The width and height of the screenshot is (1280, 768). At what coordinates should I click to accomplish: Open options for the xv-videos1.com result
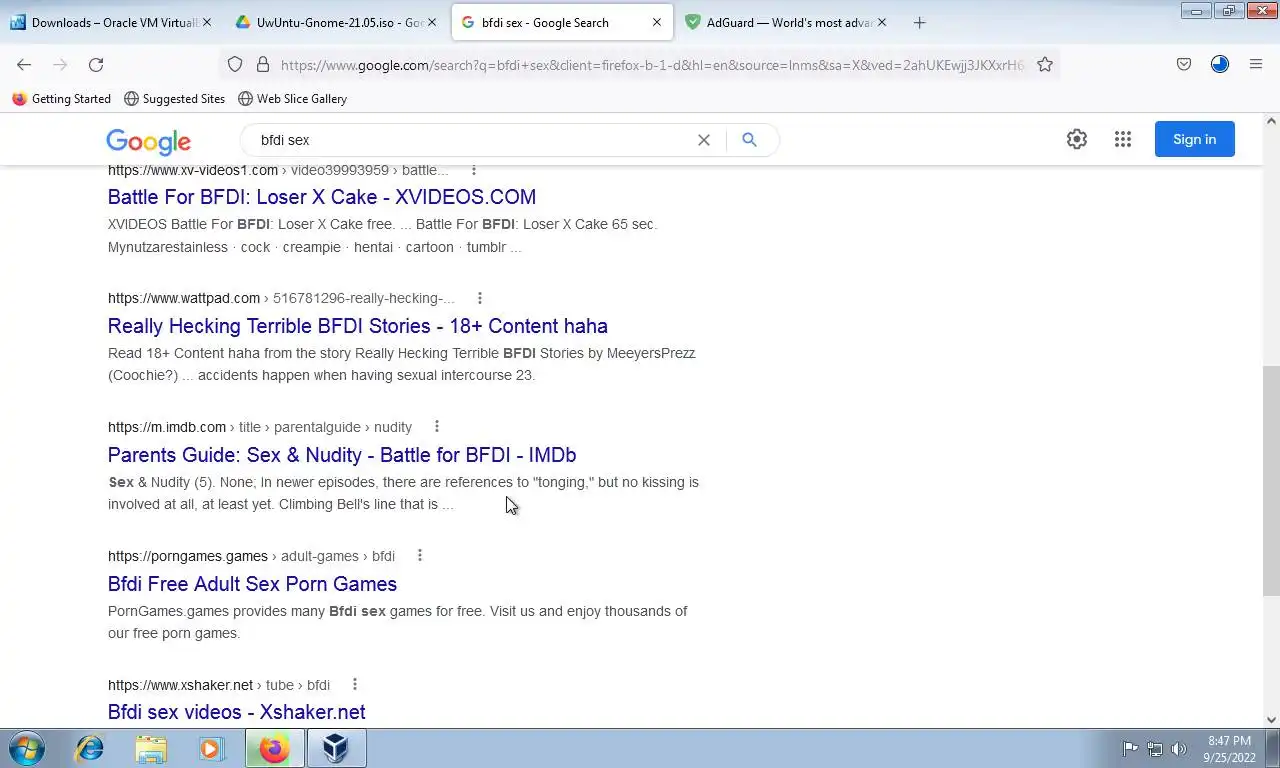pos(474,170)
